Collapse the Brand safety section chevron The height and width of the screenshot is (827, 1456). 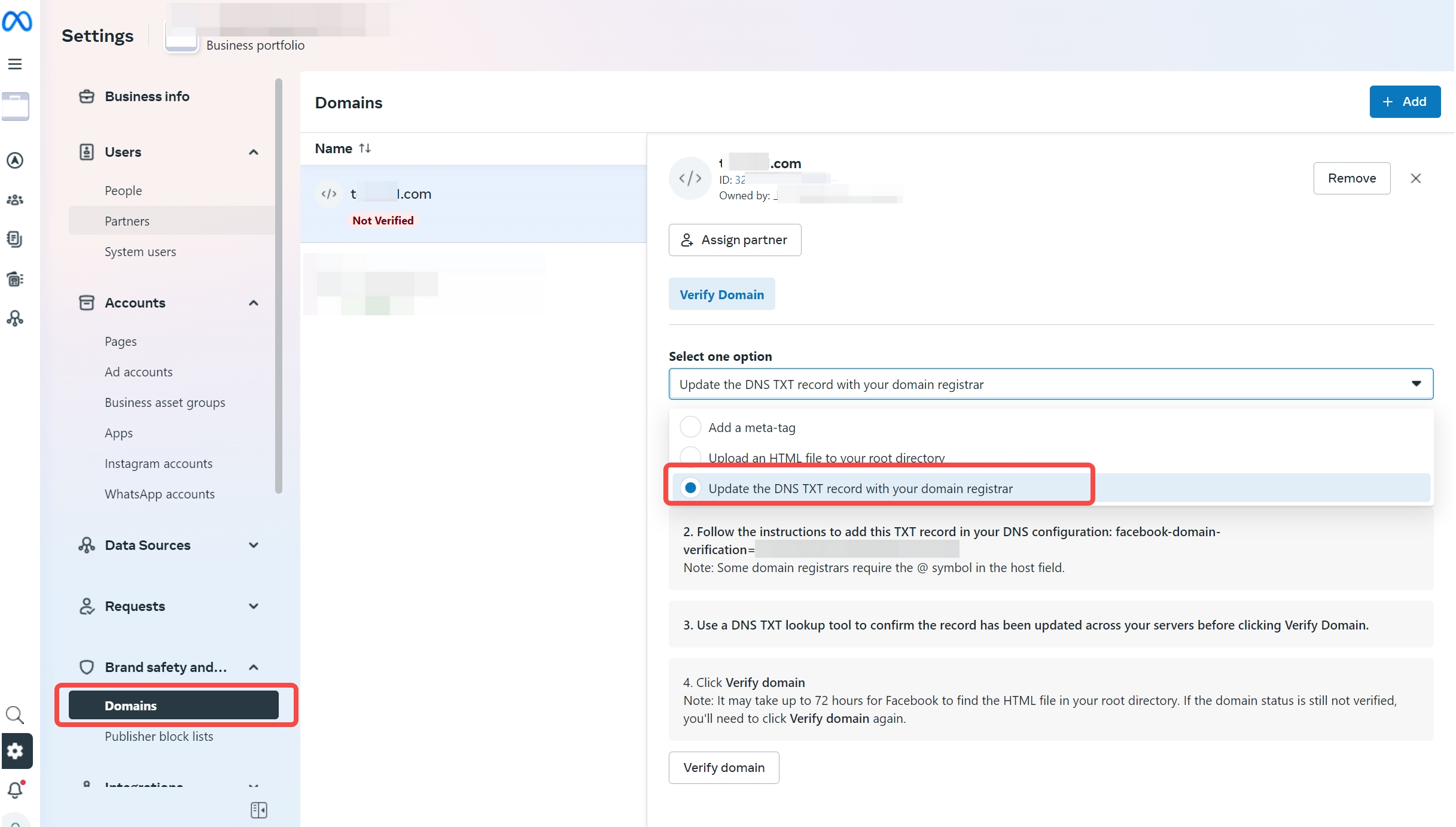(254, 667)
